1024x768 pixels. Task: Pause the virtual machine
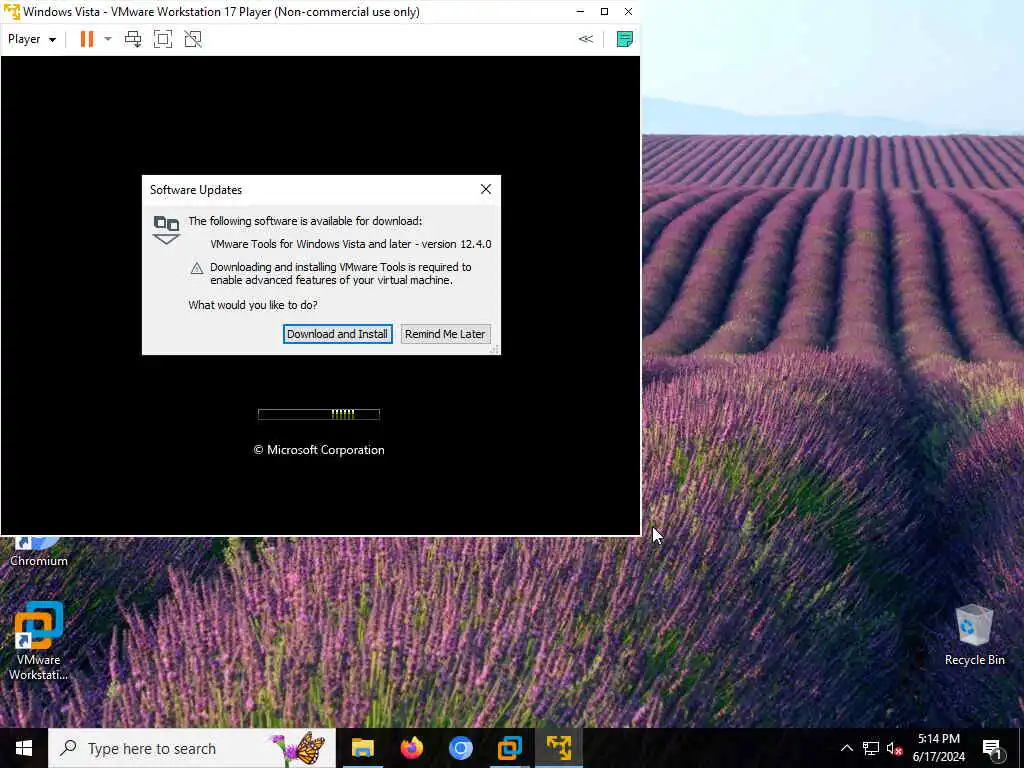86,39
